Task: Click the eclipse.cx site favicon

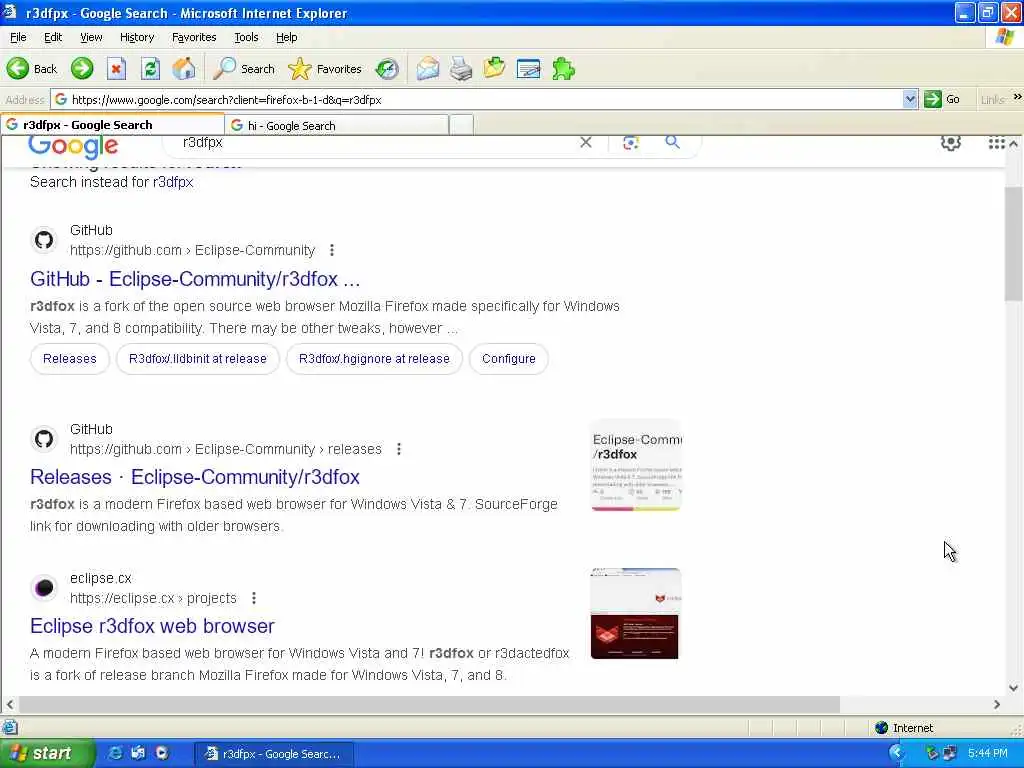Action: [44, 588]
